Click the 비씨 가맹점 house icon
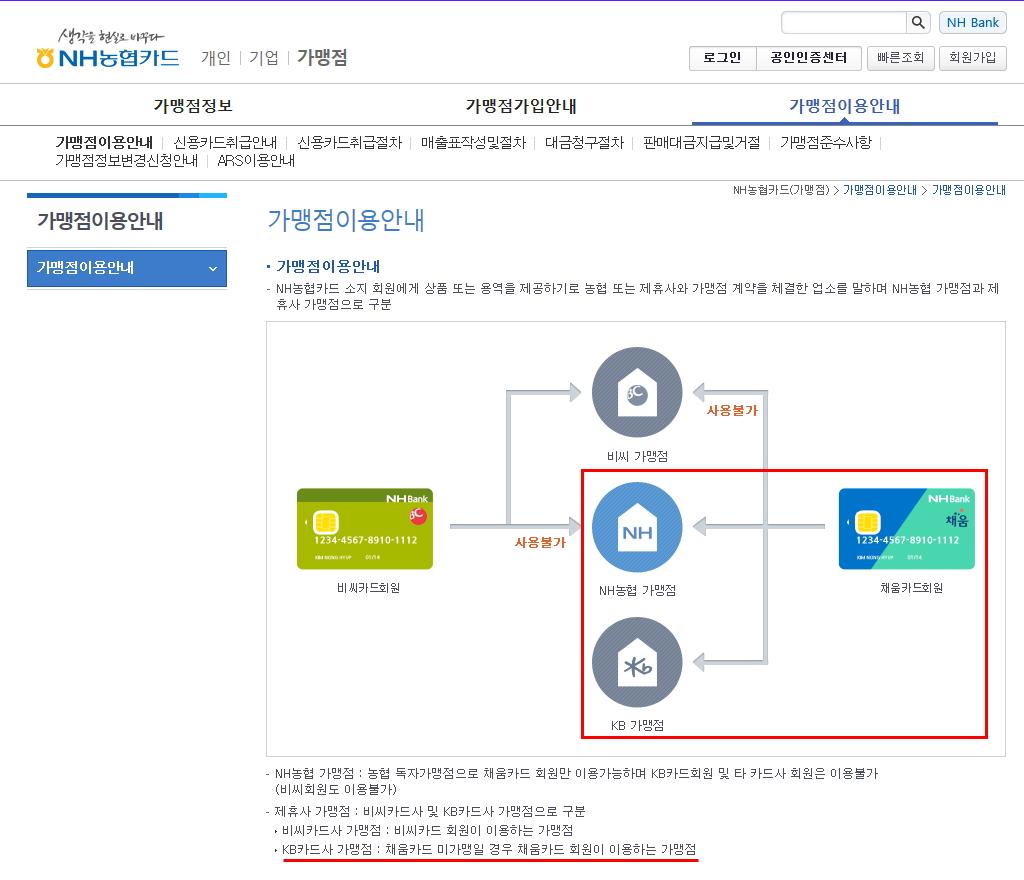1024x880 pixels. 637,393
